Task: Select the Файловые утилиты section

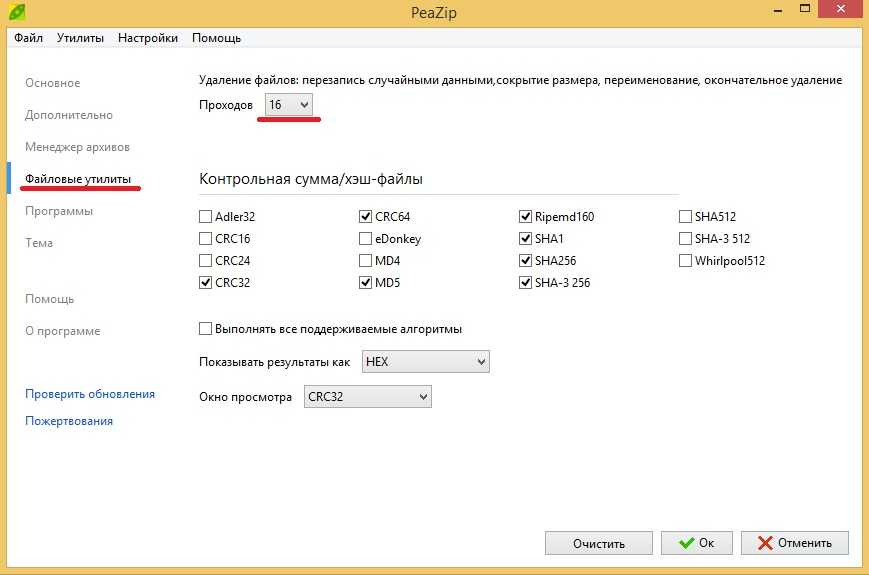Action: pos(78,179)
